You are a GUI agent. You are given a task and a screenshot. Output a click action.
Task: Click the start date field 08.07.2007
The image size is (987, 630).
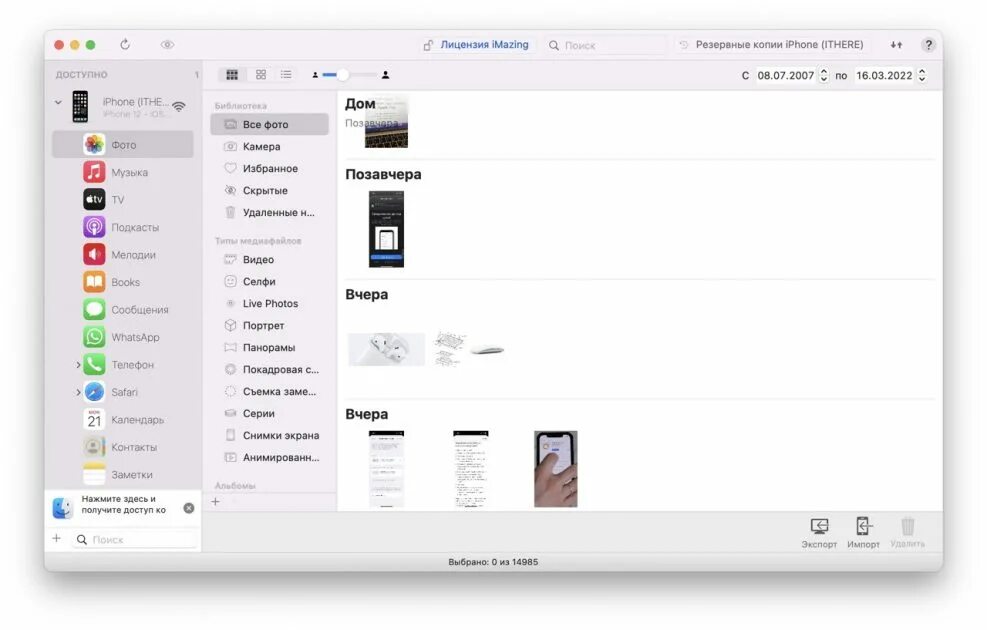point(786,76)
